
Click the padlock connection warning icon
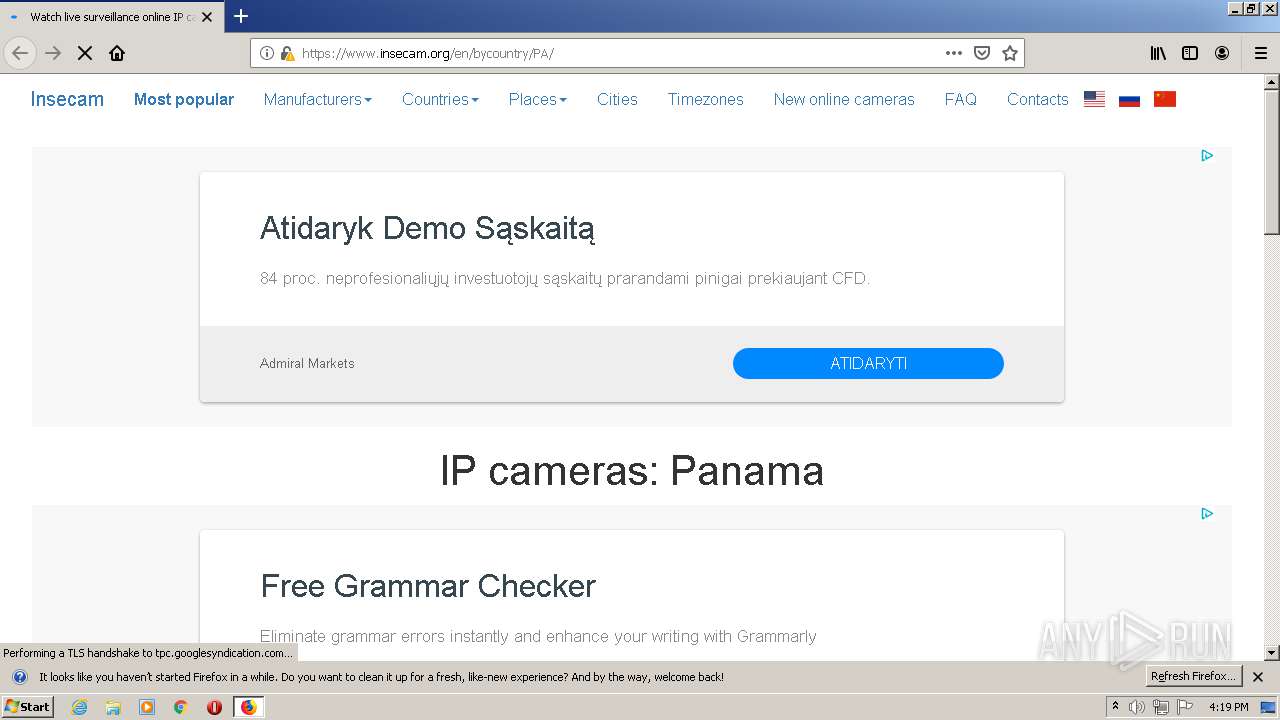287,53
